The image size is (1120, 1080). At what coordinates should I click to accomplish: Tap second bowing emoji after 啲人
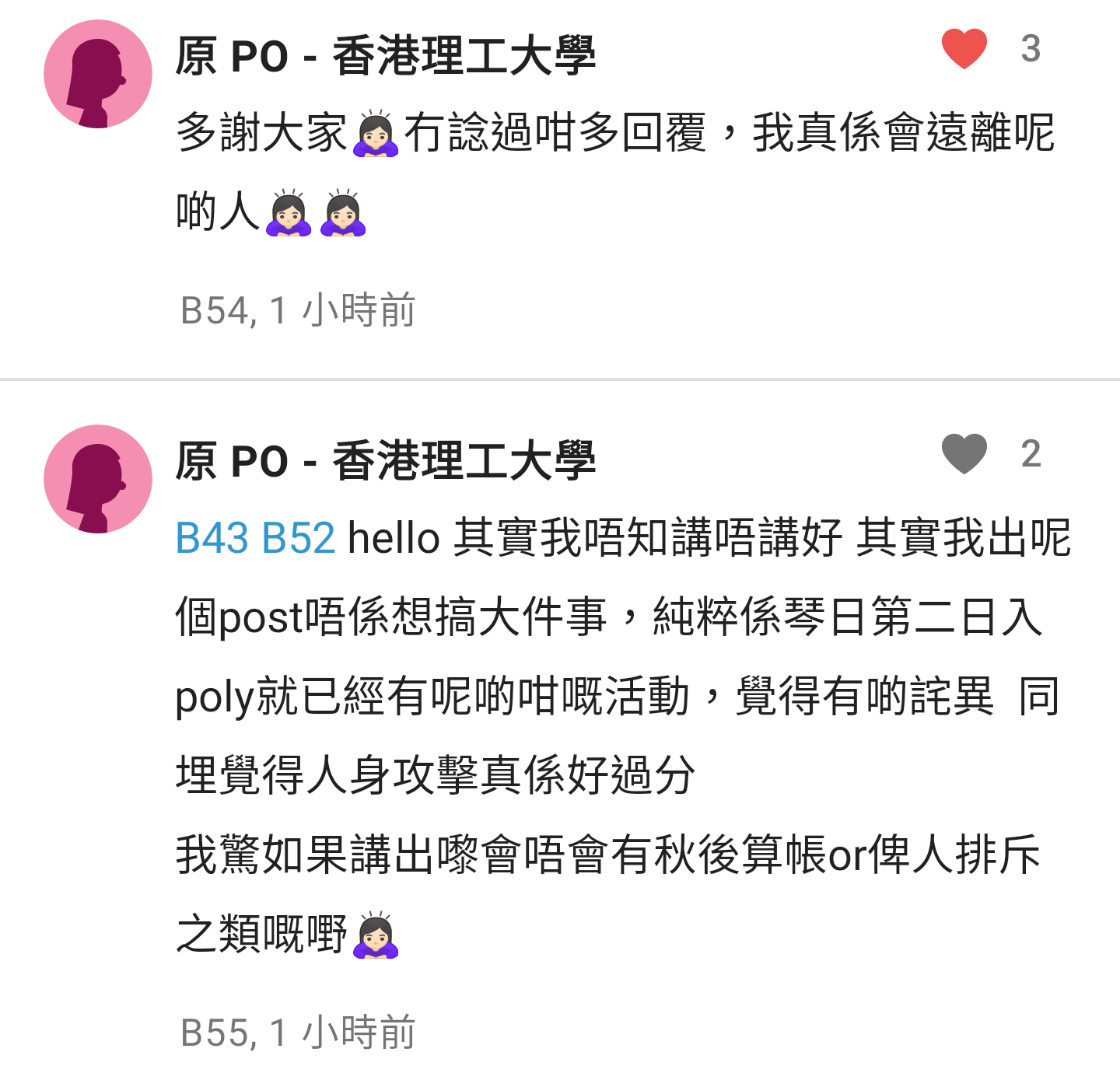coord(343,212)
